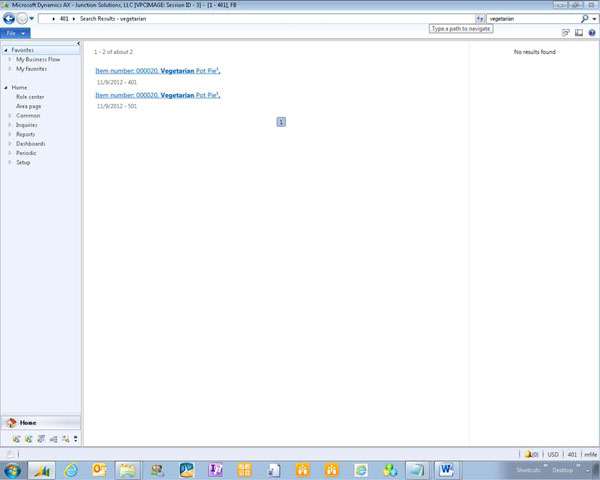The image size is (600, 480).
Task: Click the address bar path field
Action: (x=256, y=18)
